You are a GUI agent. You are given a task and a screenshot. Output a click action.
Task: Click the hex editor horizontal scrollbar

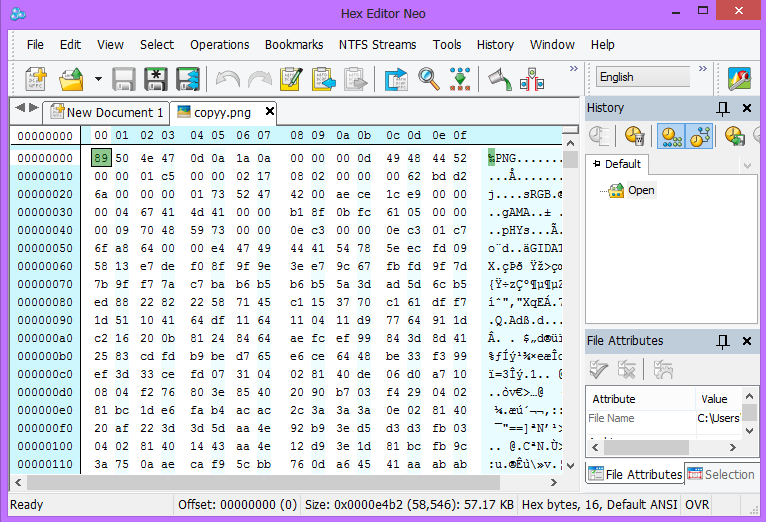click(x=264, y=482)
